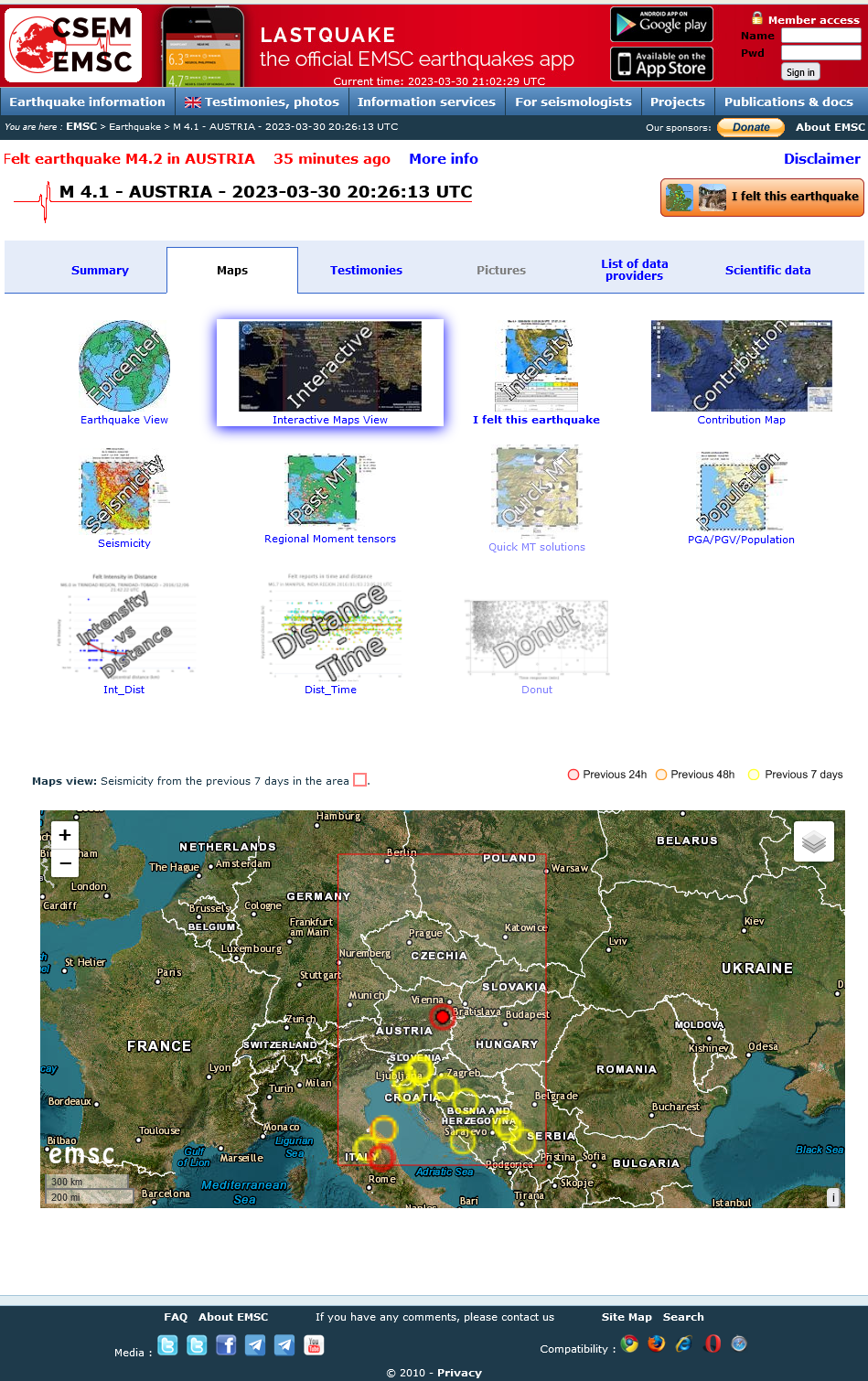Show map attribution info button

click(833, 1197)
